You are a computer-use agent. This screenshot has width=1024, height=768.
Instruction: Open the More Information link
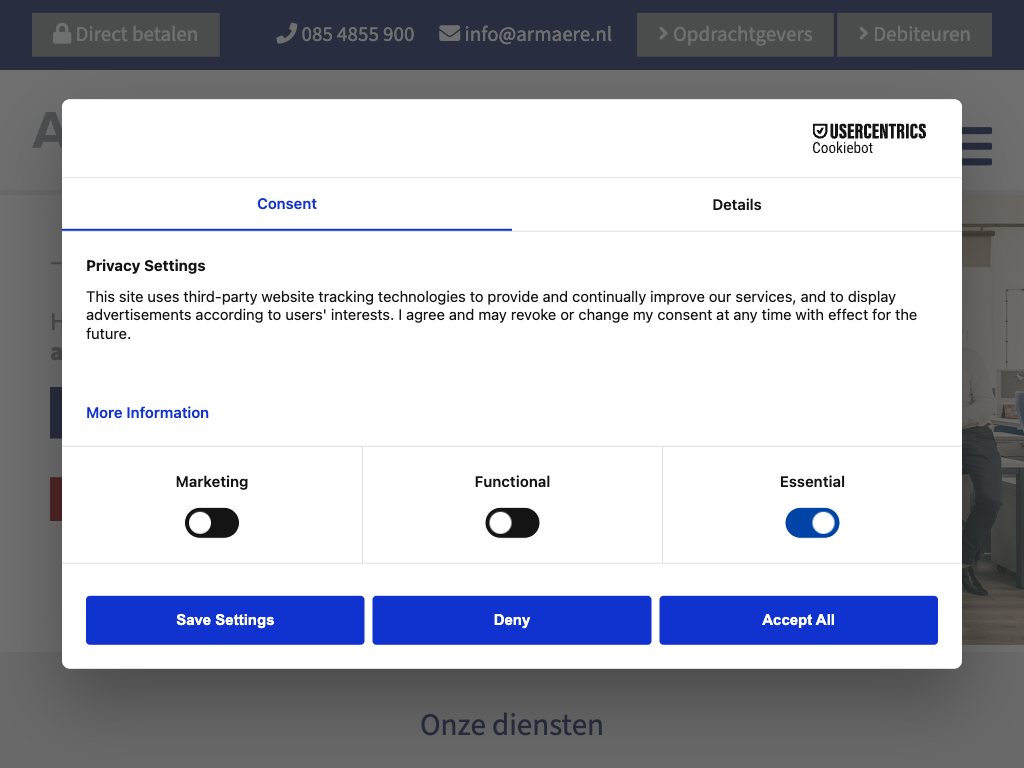[147, 413]
